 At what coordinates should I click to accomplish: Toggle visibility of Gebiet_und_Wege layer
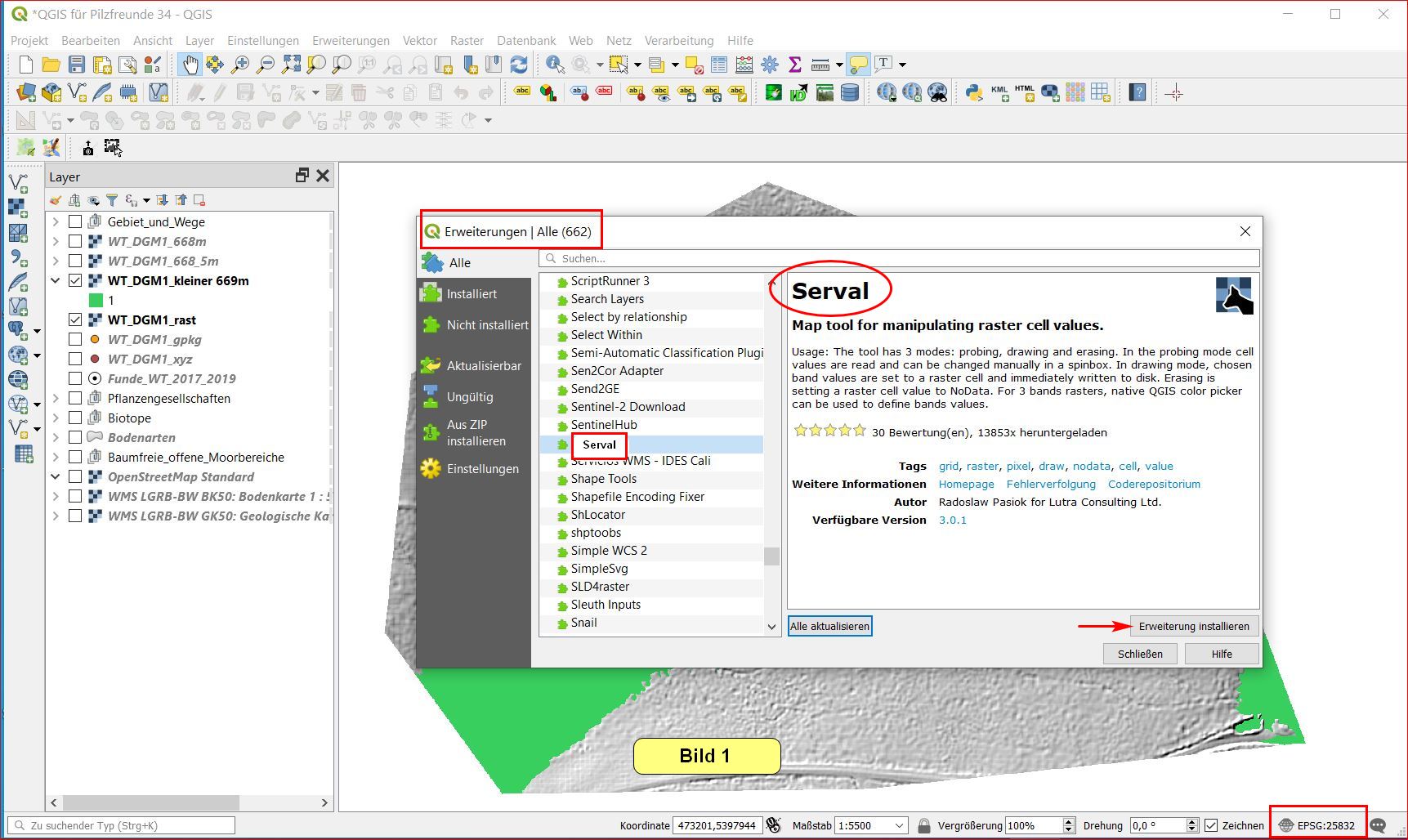75,221
